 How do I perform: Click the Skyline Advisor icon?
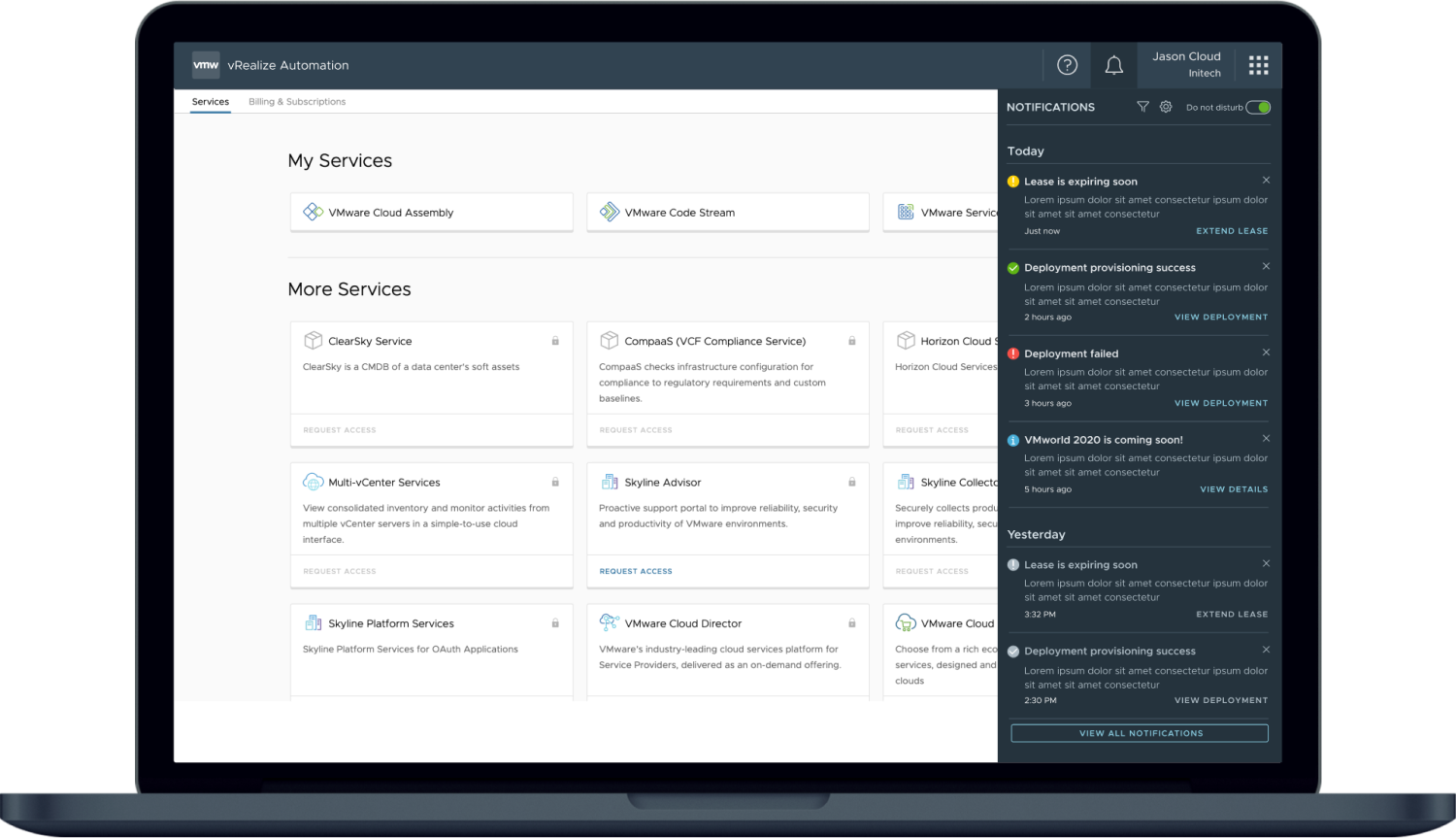pos(610,482)
